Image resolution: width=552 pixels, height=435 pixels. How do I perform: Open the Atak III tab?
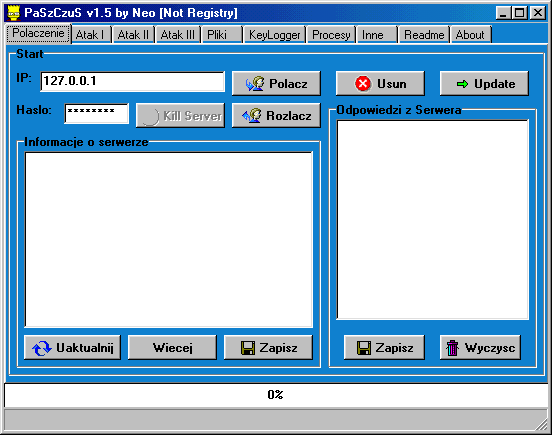click(178, 35)
